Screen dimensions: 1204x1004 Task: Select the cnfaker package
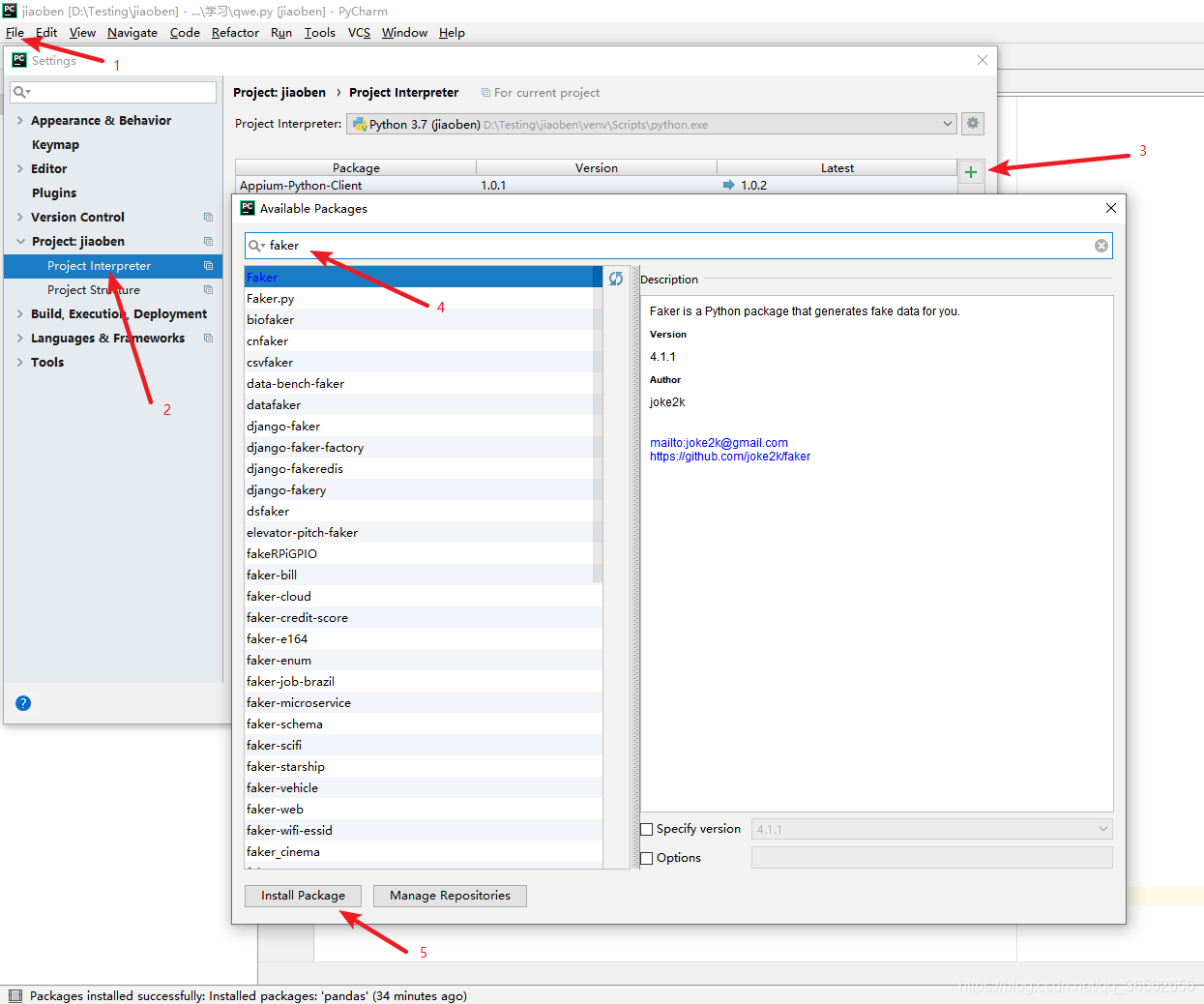[x=424, y=341]
